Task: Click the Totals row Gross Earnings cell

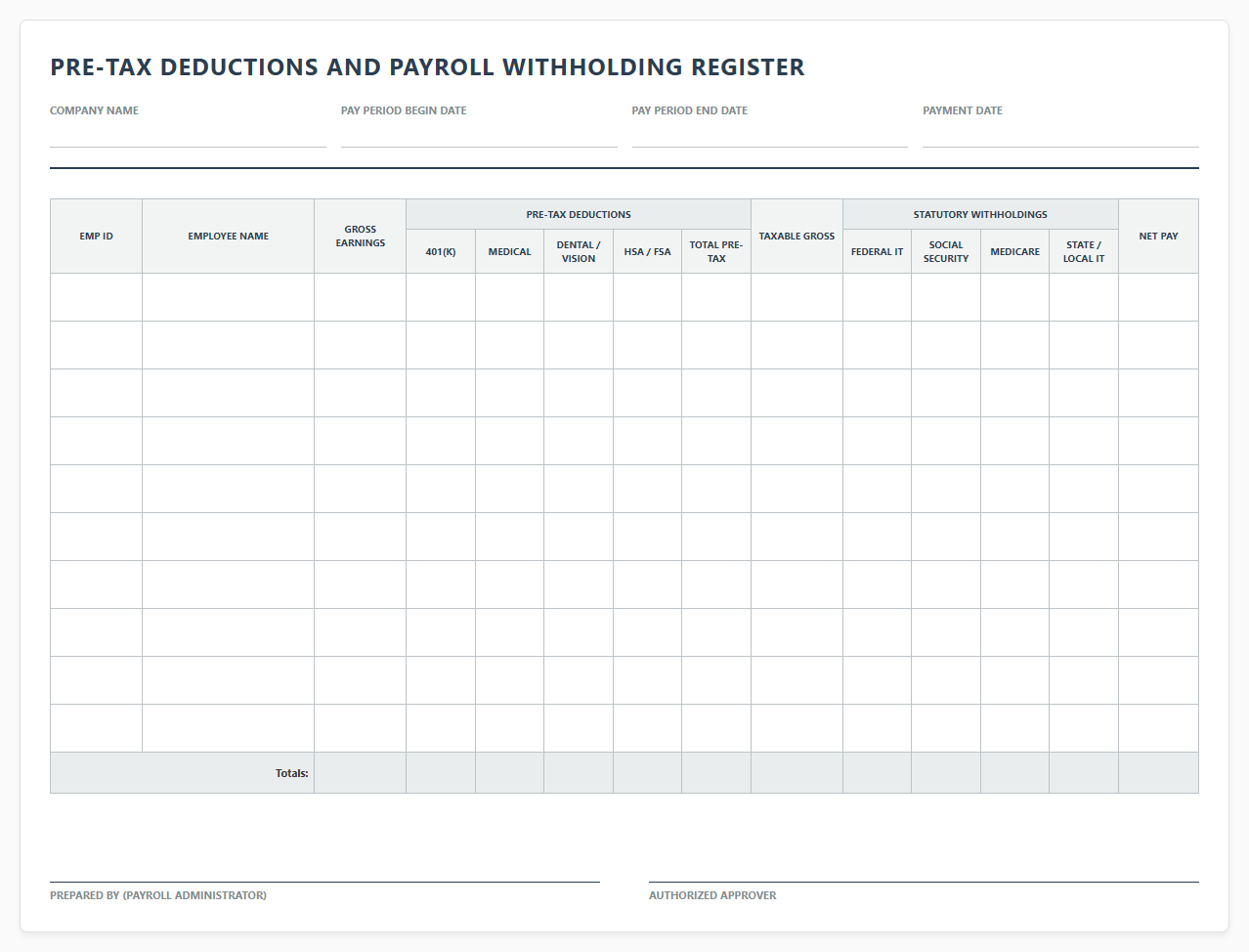Action: (361, 773)
